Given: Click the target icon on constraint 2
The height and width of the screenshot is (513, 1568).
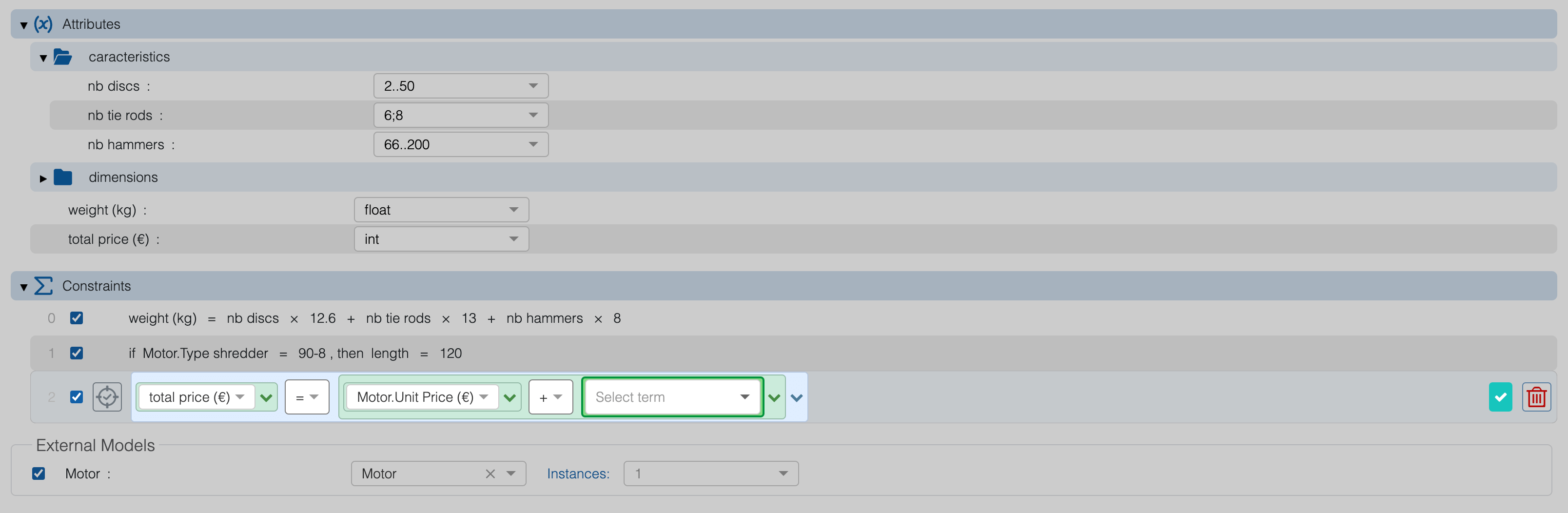Looking at the screenshot, I should pyautogui.click(x=107, y=397).
